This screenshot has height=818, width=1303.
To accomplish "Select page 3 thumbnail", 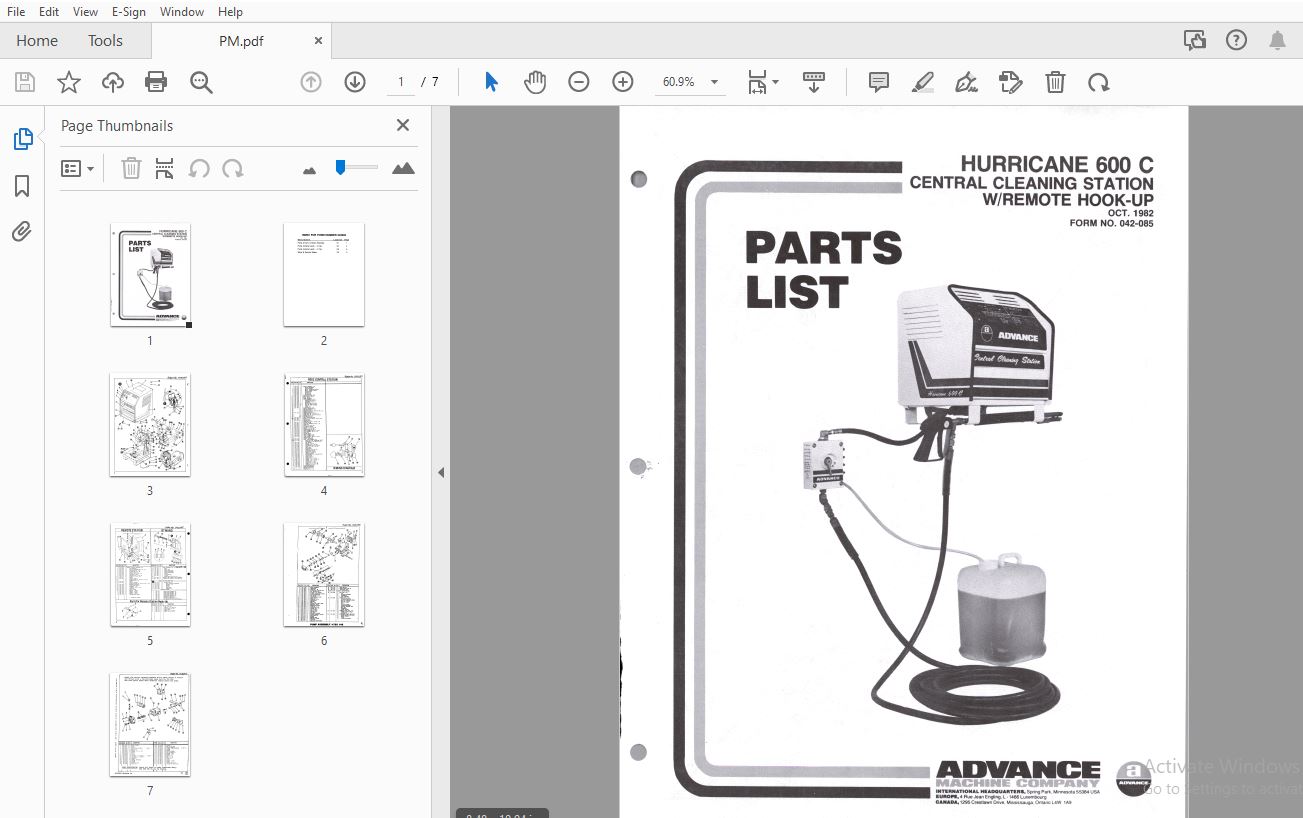I will click(150, 425).
